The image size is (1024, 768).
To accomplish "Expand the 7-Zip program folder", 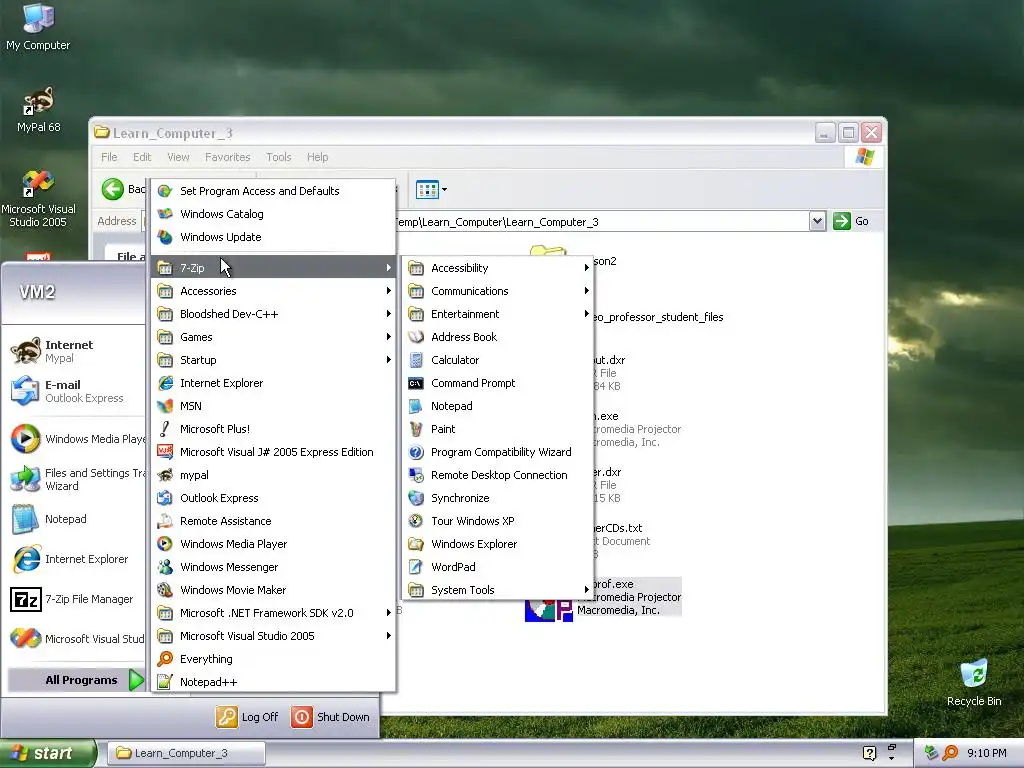I will (x=274, y=268).
